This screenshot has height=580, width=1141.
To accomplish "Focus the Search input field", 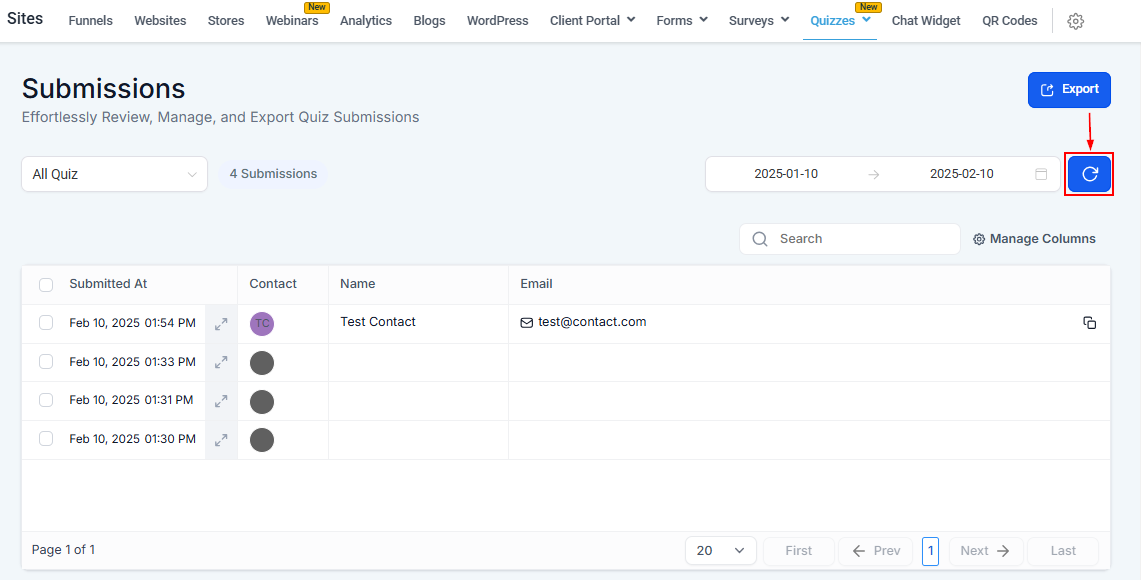I will coord(849,239).
